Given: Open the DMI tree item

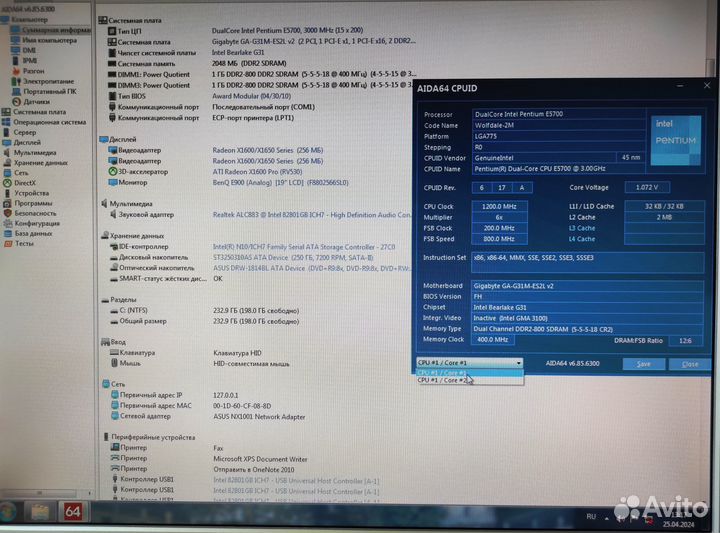Looking at the screenshot, I should tap(29, 50).
